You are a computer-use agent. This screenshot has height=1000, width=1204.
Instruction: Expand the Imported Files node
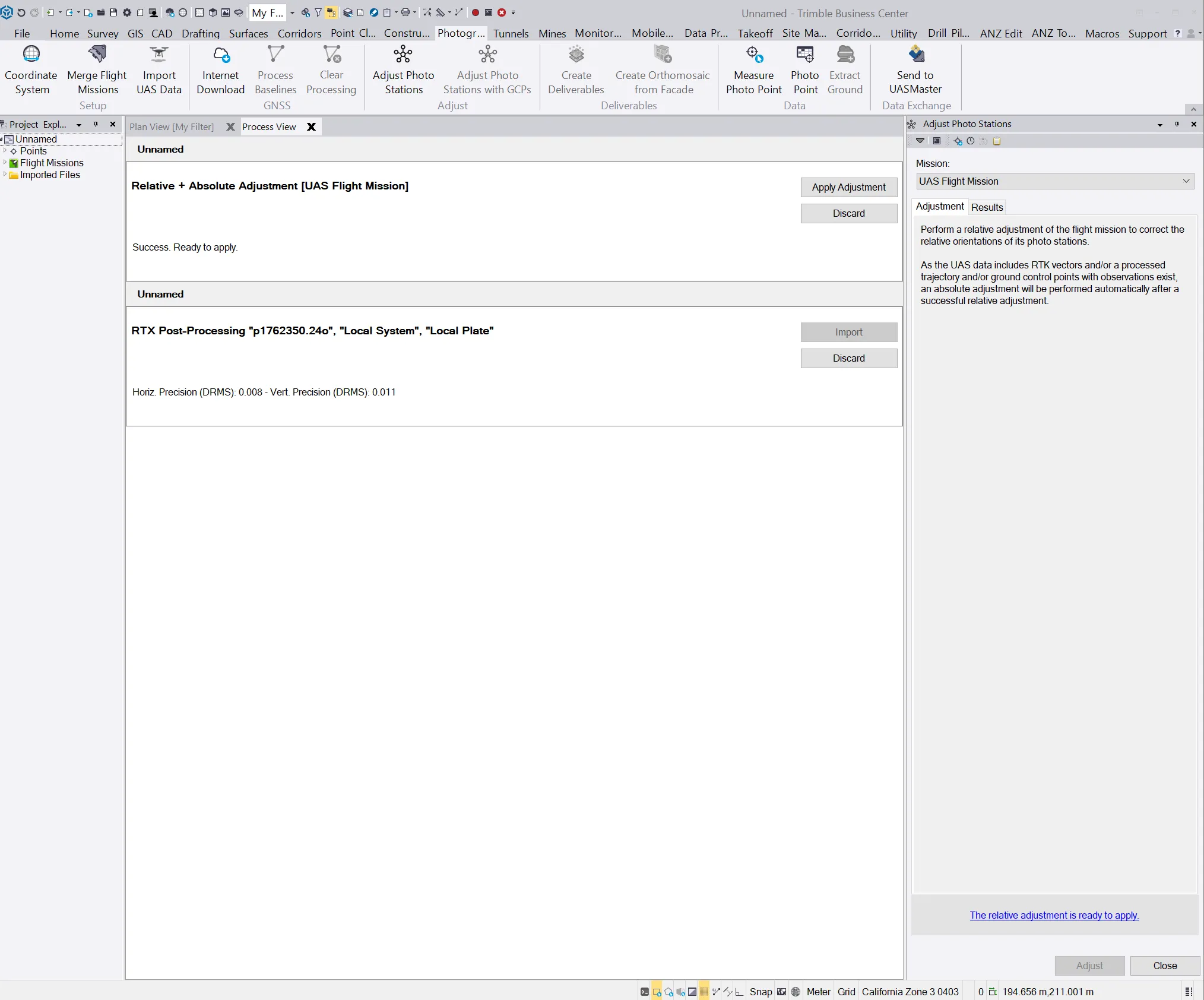pos(5,175)
